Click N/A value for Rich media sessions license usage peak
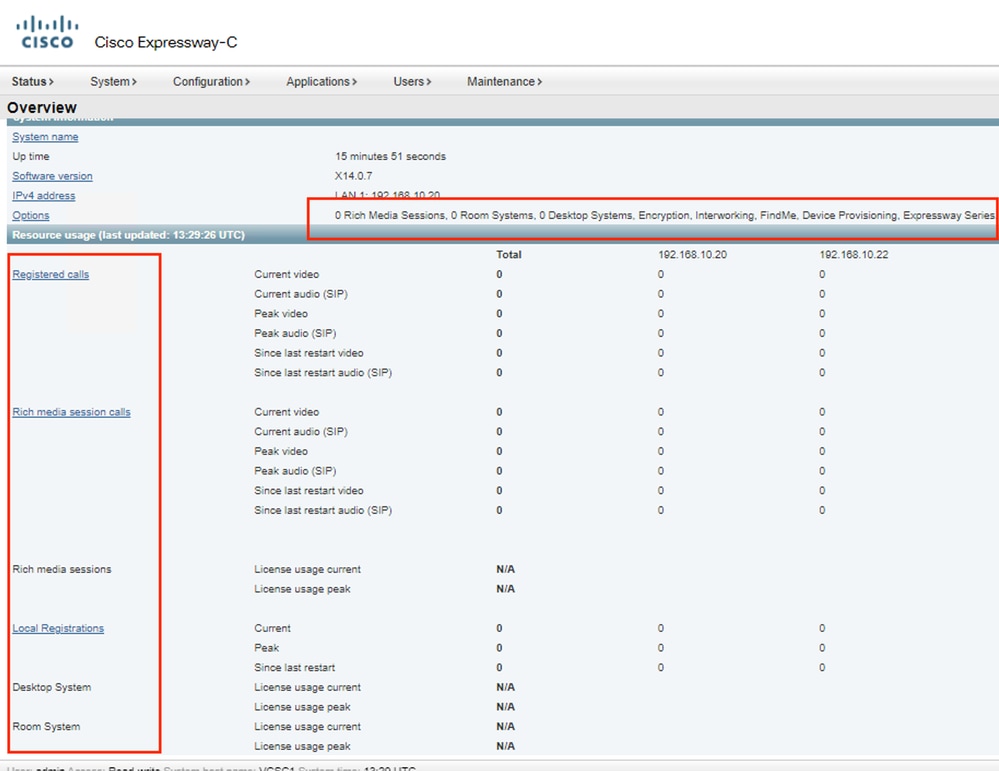 coord(505,589)
